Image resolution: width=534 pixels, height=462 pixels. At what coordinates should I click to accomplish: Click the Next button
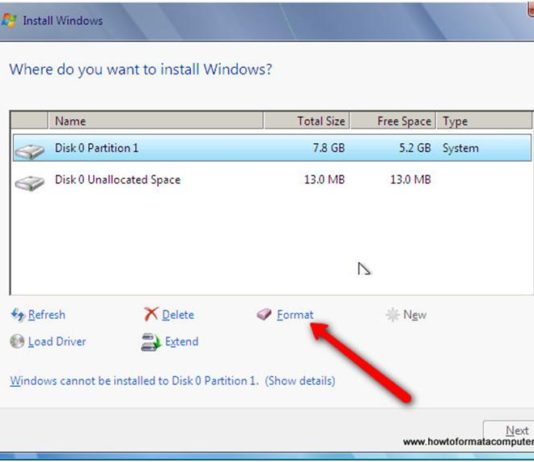click(509, 431)
